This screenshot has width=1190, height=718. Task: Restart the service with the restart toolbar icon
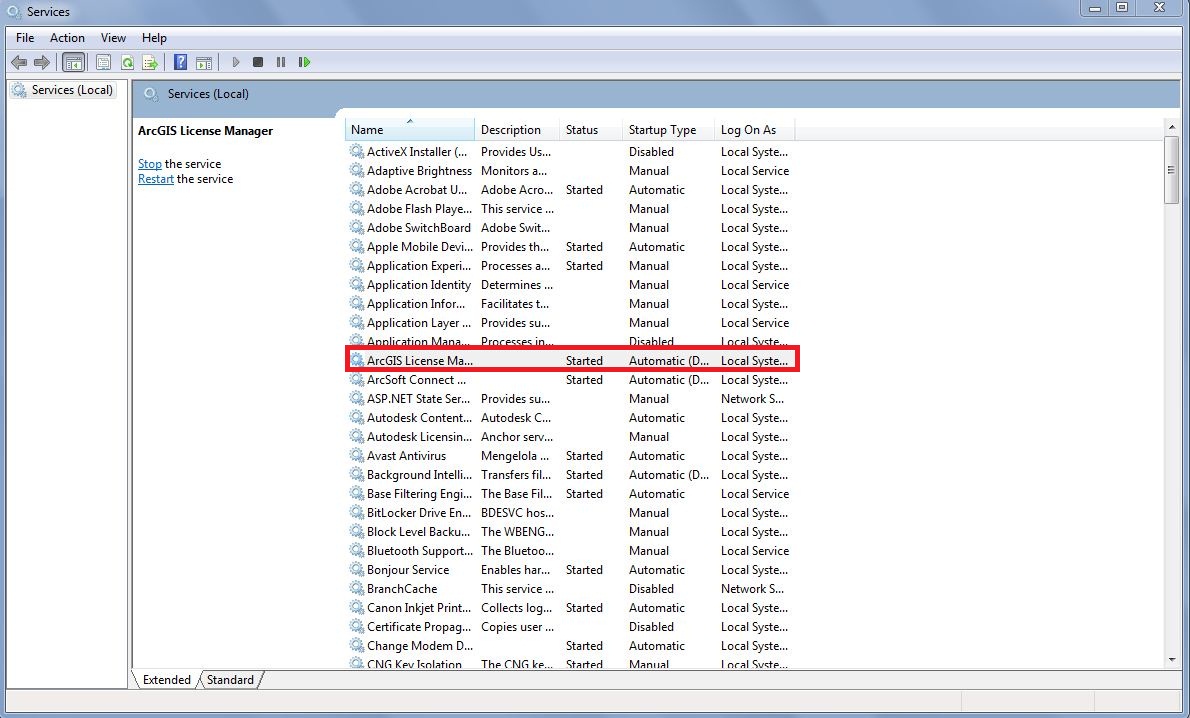[304, 61]
